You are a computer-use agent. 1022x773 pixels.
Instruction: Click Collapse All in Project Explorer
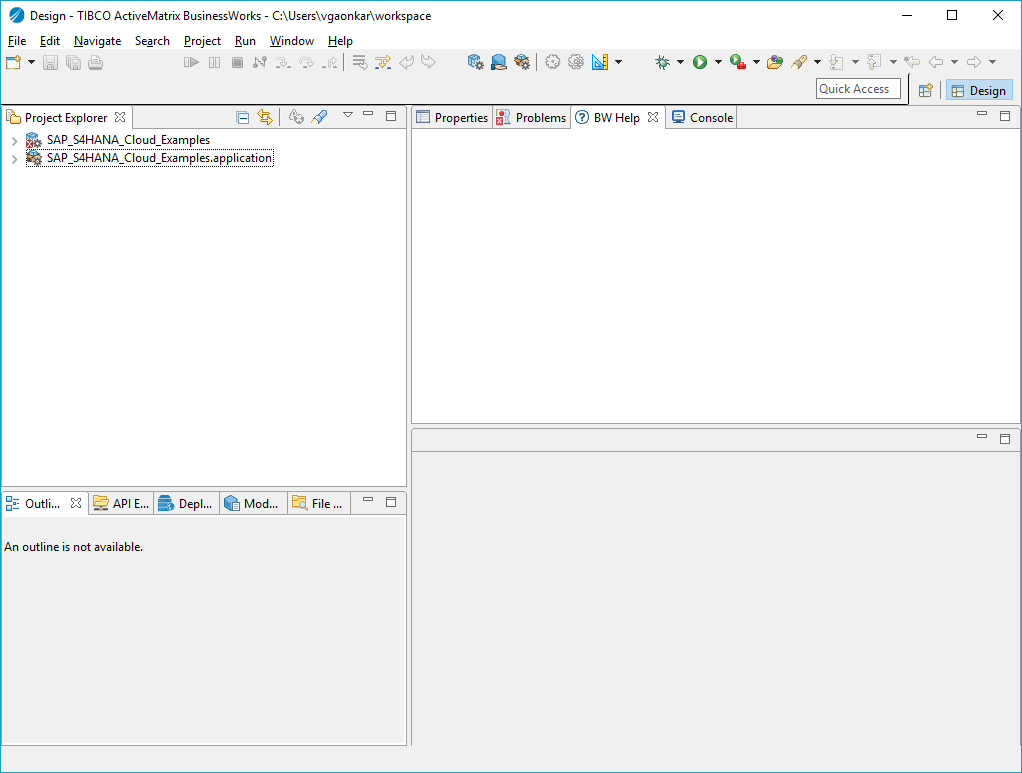[242, 117]
